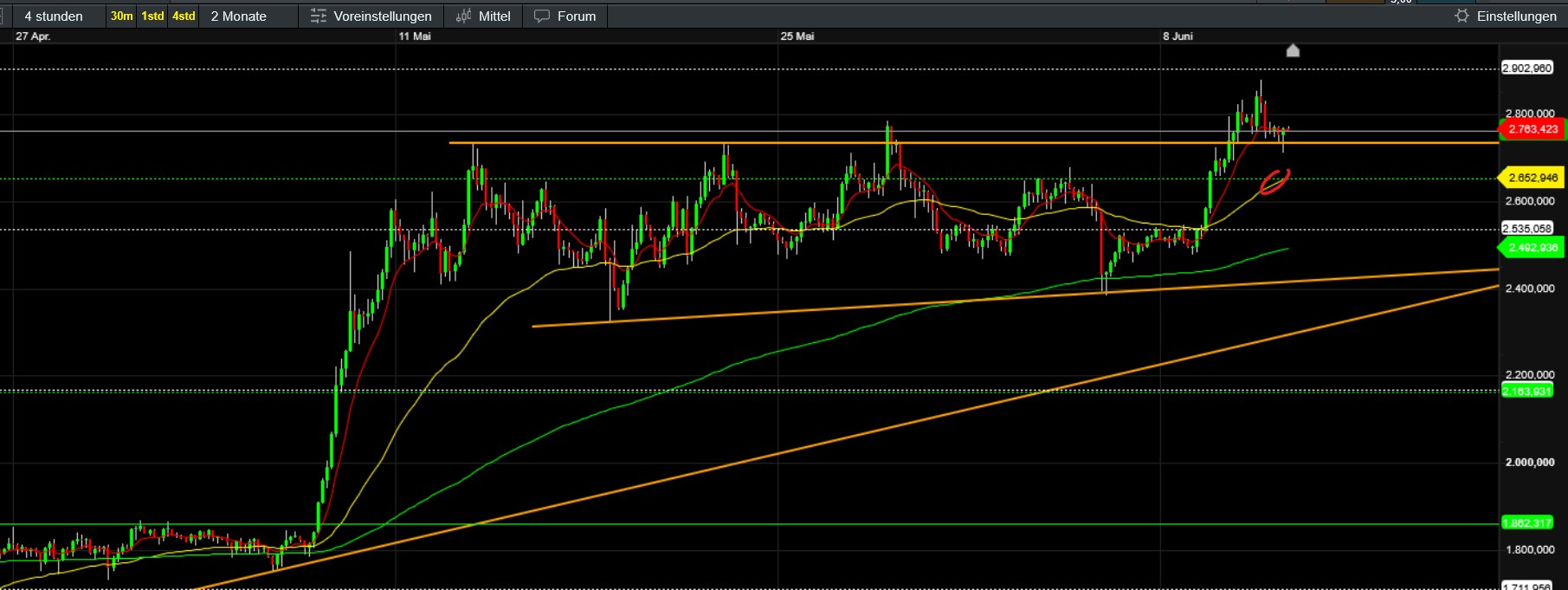Screen dimensions: 1568x590
Task: Click the red ellipse annotation on the chart
Action: [x=1274, y=181]
